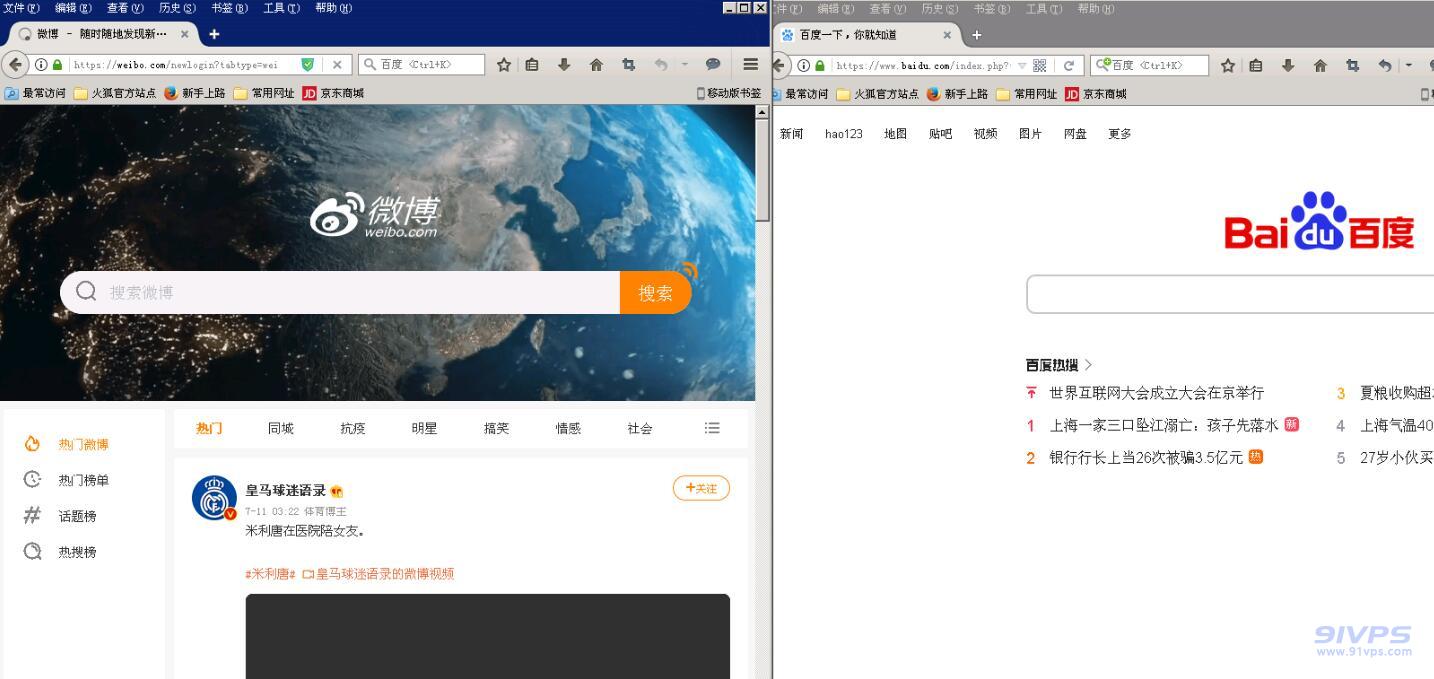Open 皇马球迷语录的微博视频 link
Image resolution: width=1434 pixels, height=679 pixels.
[x=378, y=574]
